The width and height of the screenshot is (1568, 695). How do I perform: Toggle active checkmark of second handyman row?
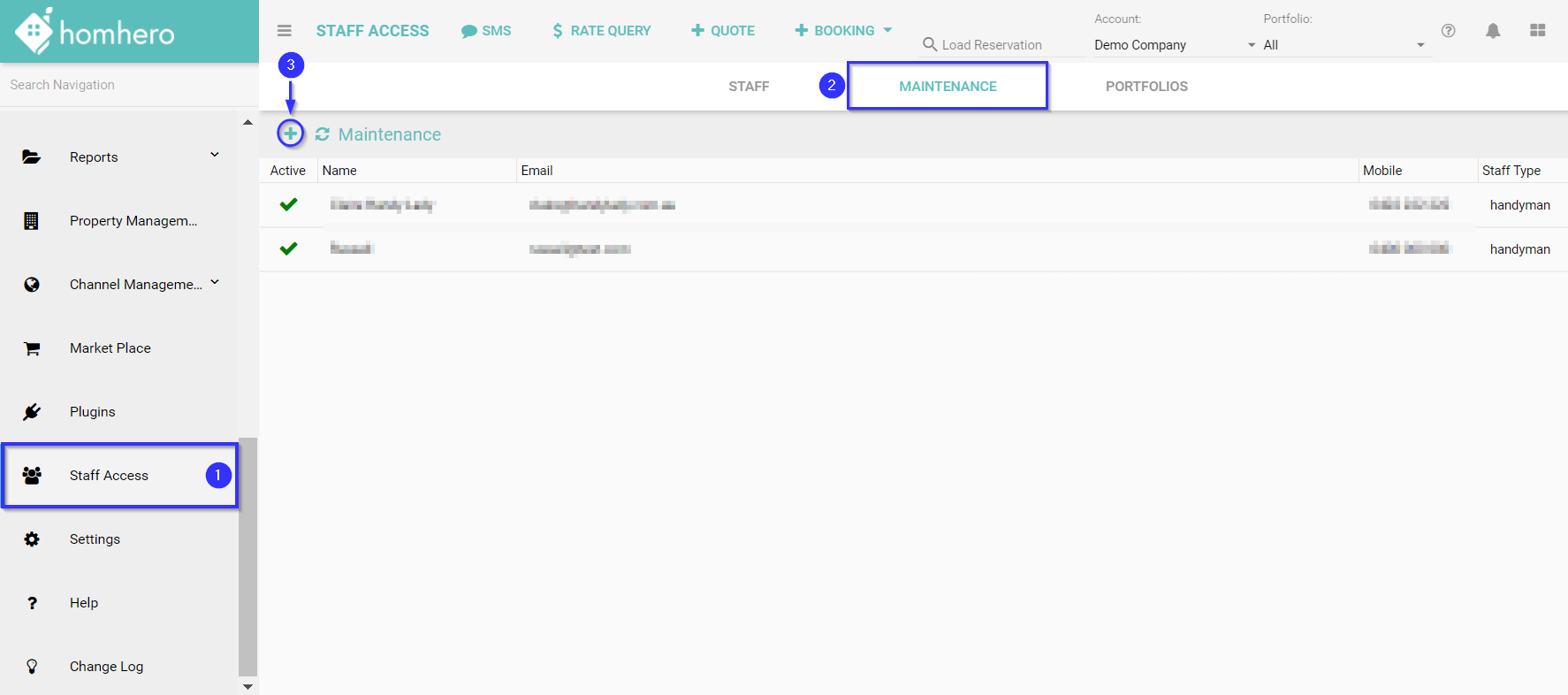point(288,248)
